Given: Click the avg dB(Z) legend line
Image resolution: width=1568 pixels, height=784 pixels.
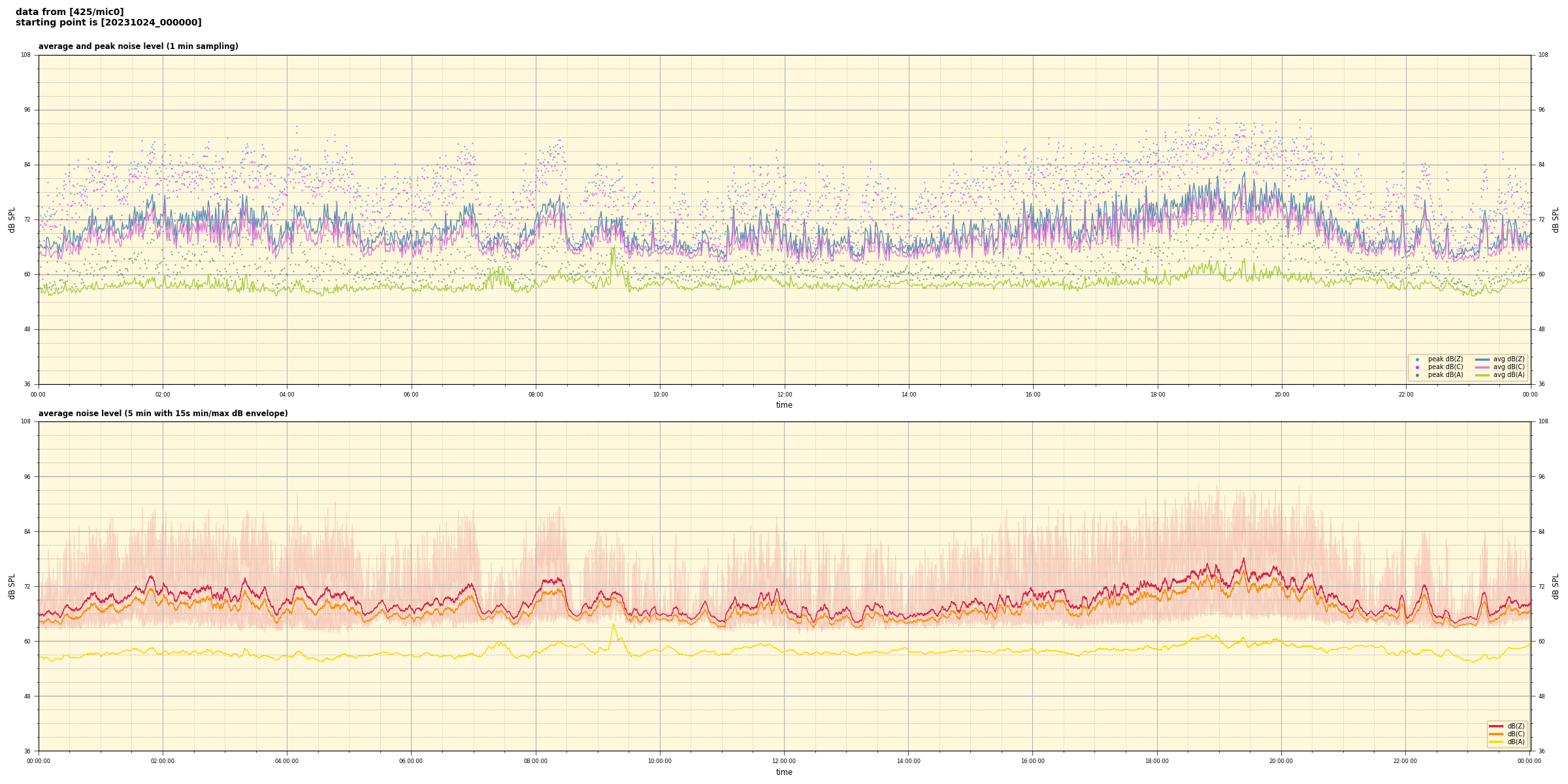Looking at the screenshot, I should point(1482,359).
